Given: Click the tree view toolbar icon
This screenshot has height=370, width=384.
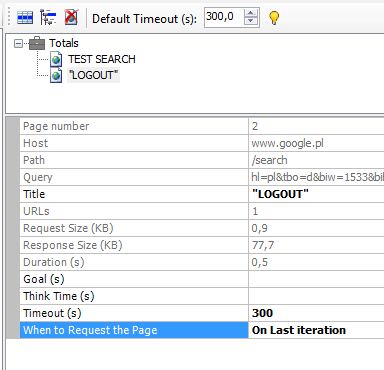Looking at the screenshot, I should [48, 17].
